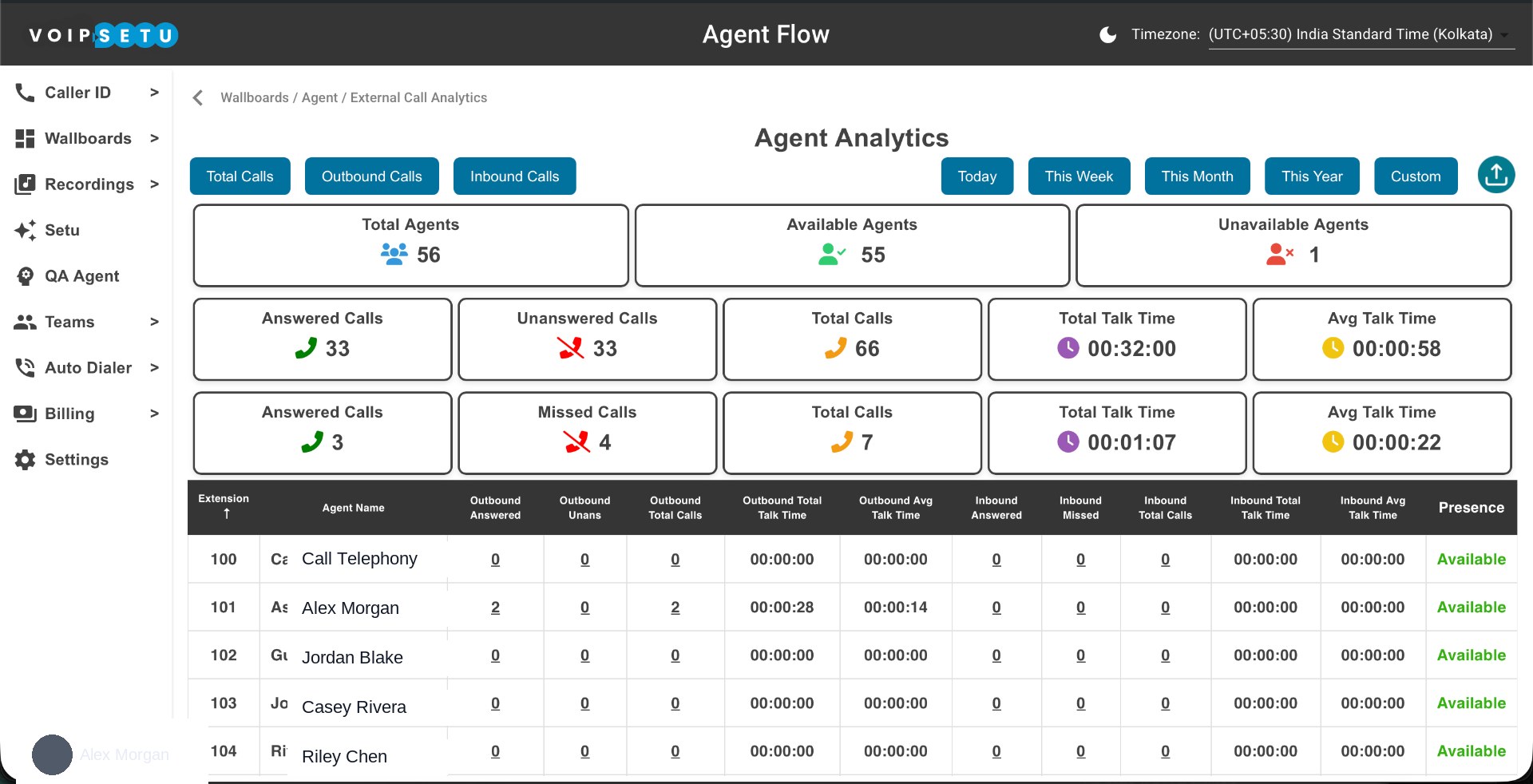The image size is (1533, 784).
Task: Expand the Billing submenu arrow
Action: click(x=154, y=414)
